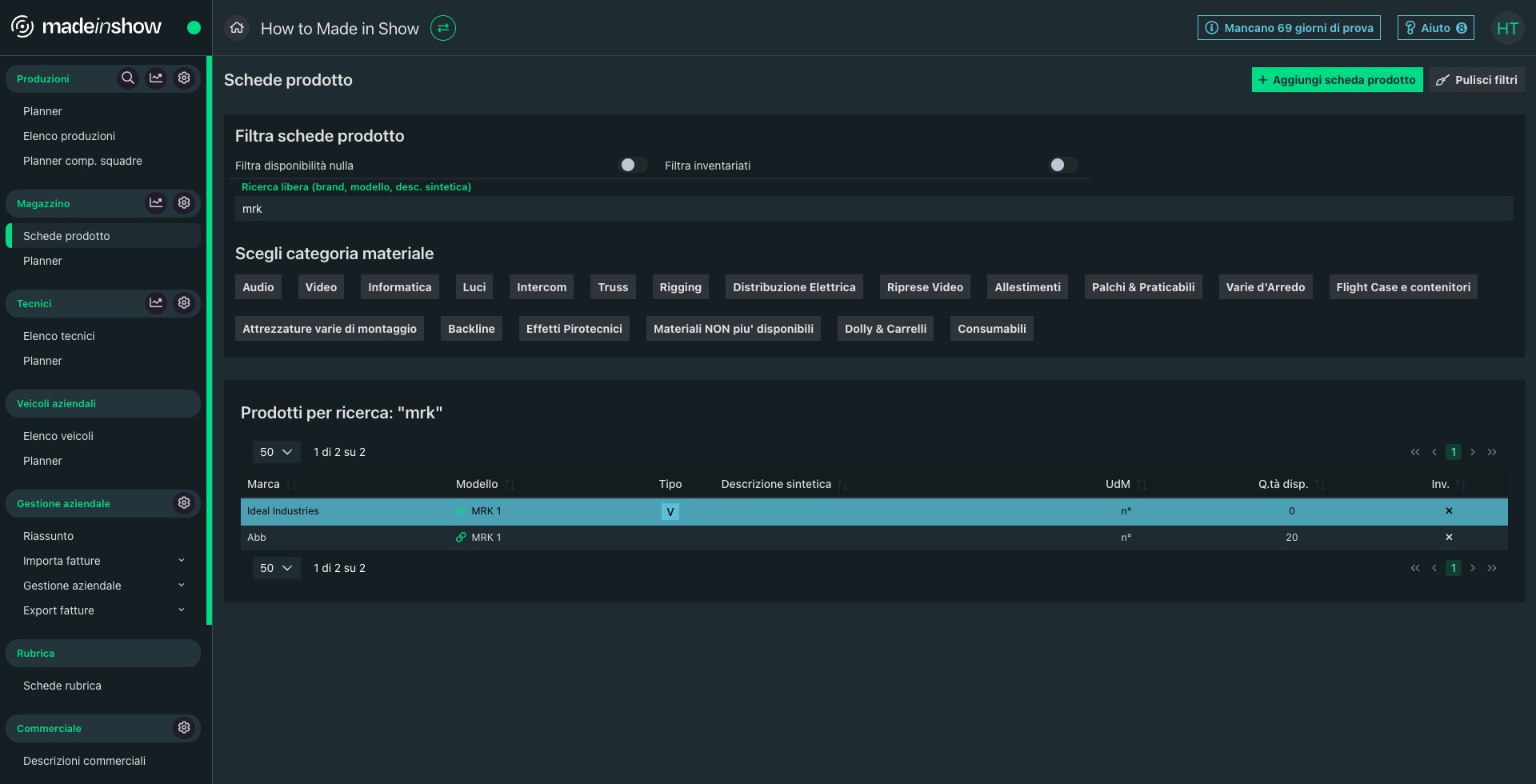Open the Tecnici statistics chart icon
The height and width of the screenshot is (784, 1536).
[x=156, y=303]
